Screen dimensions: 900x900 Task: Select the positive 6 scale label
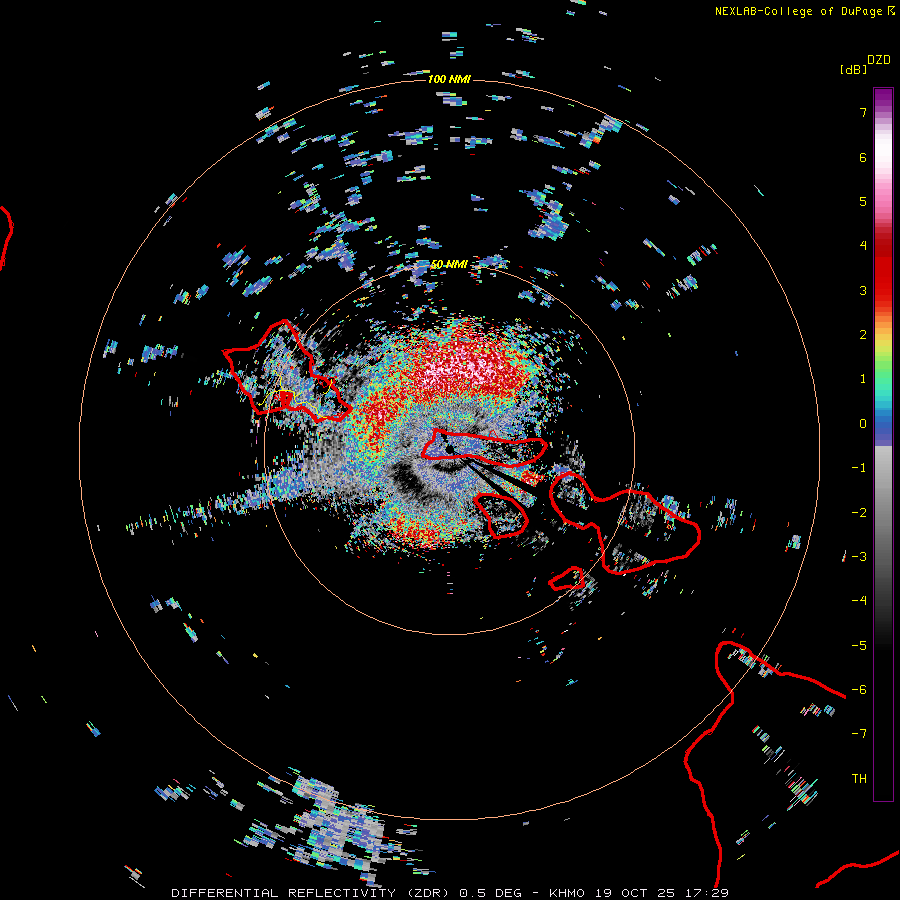pyautogui.click(x=863, y=157)
